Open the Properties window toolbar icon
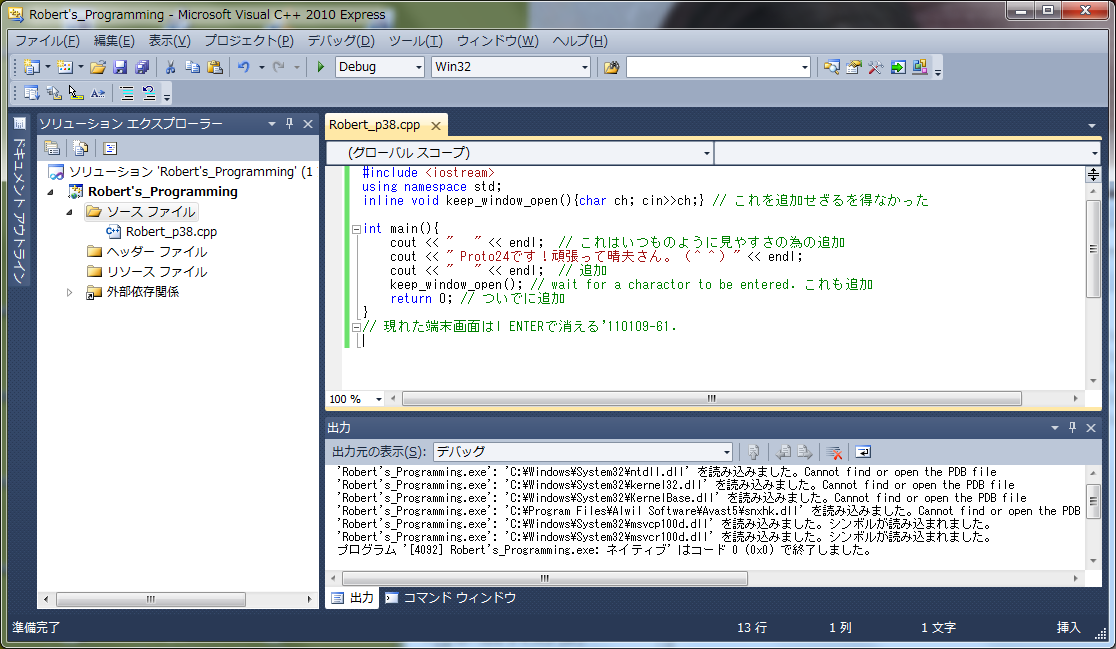 point(853,67)
